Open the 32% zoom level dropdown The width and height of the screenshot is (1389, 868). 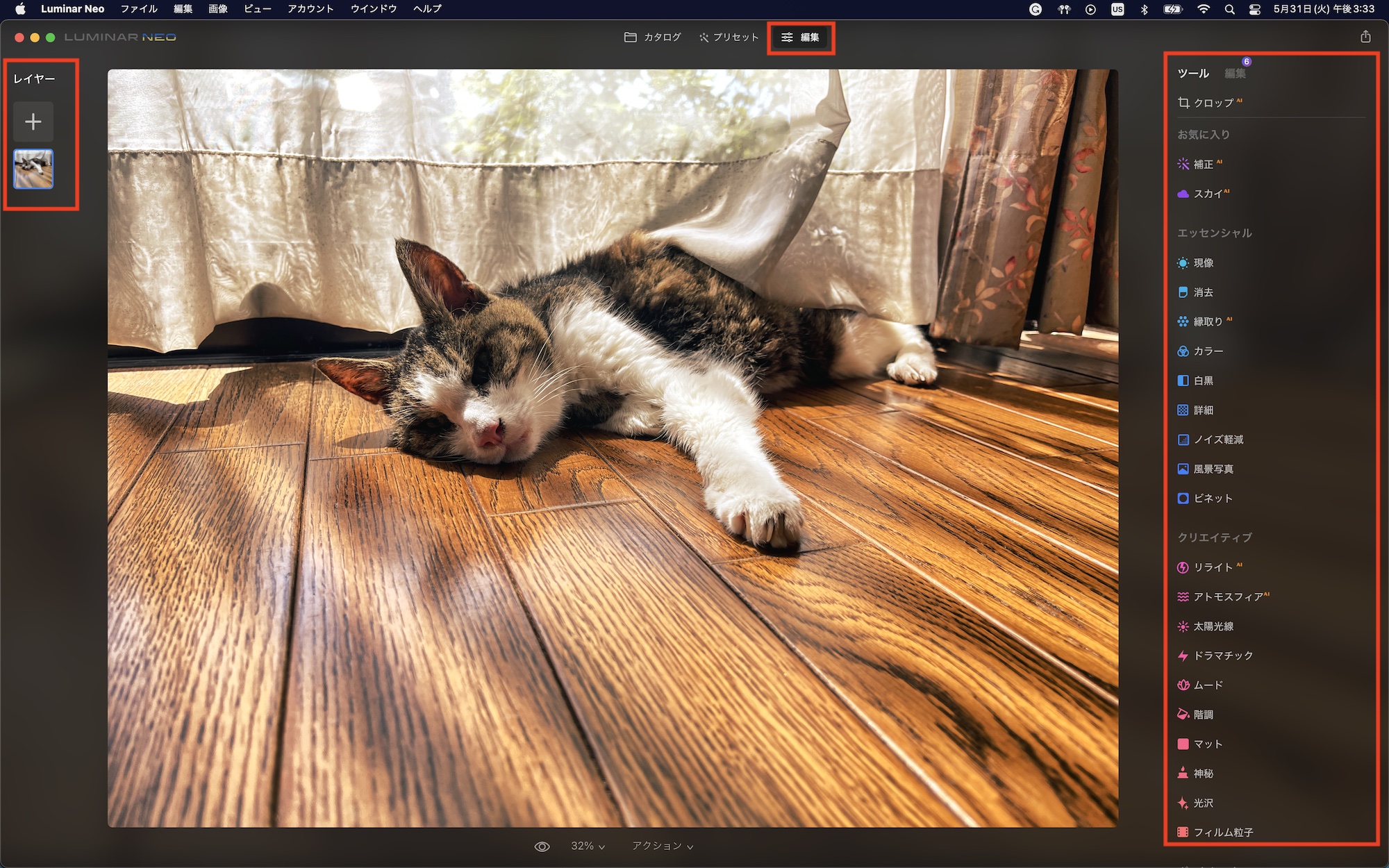coord(588,846)
